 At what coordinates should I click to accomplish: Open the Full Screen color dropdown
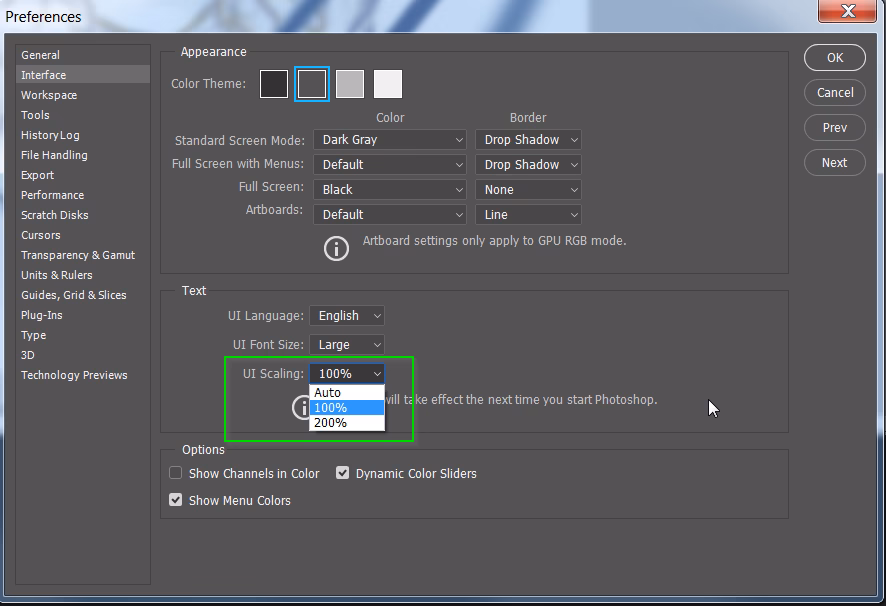click(389, 189)
